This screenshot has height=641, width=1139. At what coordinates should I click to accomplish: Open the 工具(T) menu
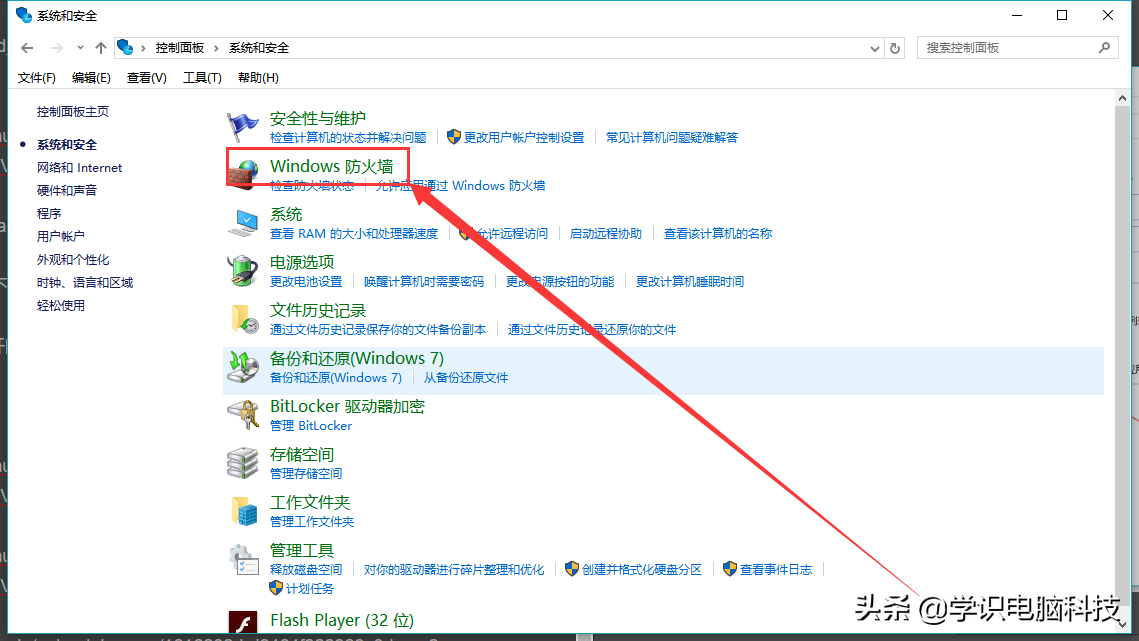coord(202,78)
